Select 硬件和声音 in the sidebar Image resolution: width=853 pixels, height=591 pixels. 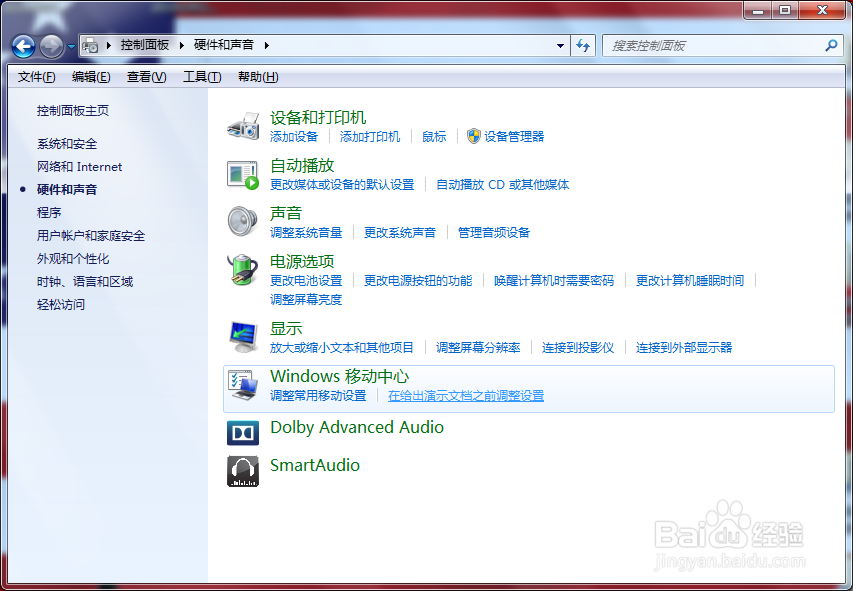[68, 189]
